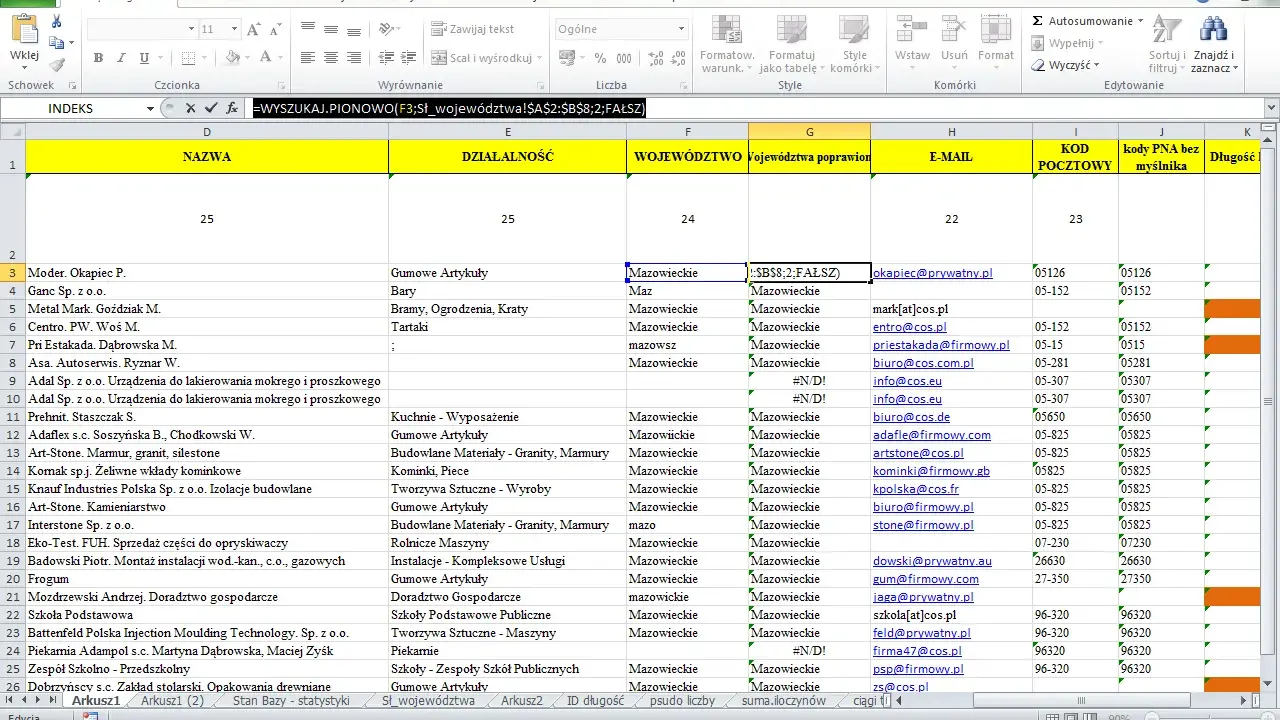
Task: Open Sortuj i filtruj tool
Action: 1166,44
